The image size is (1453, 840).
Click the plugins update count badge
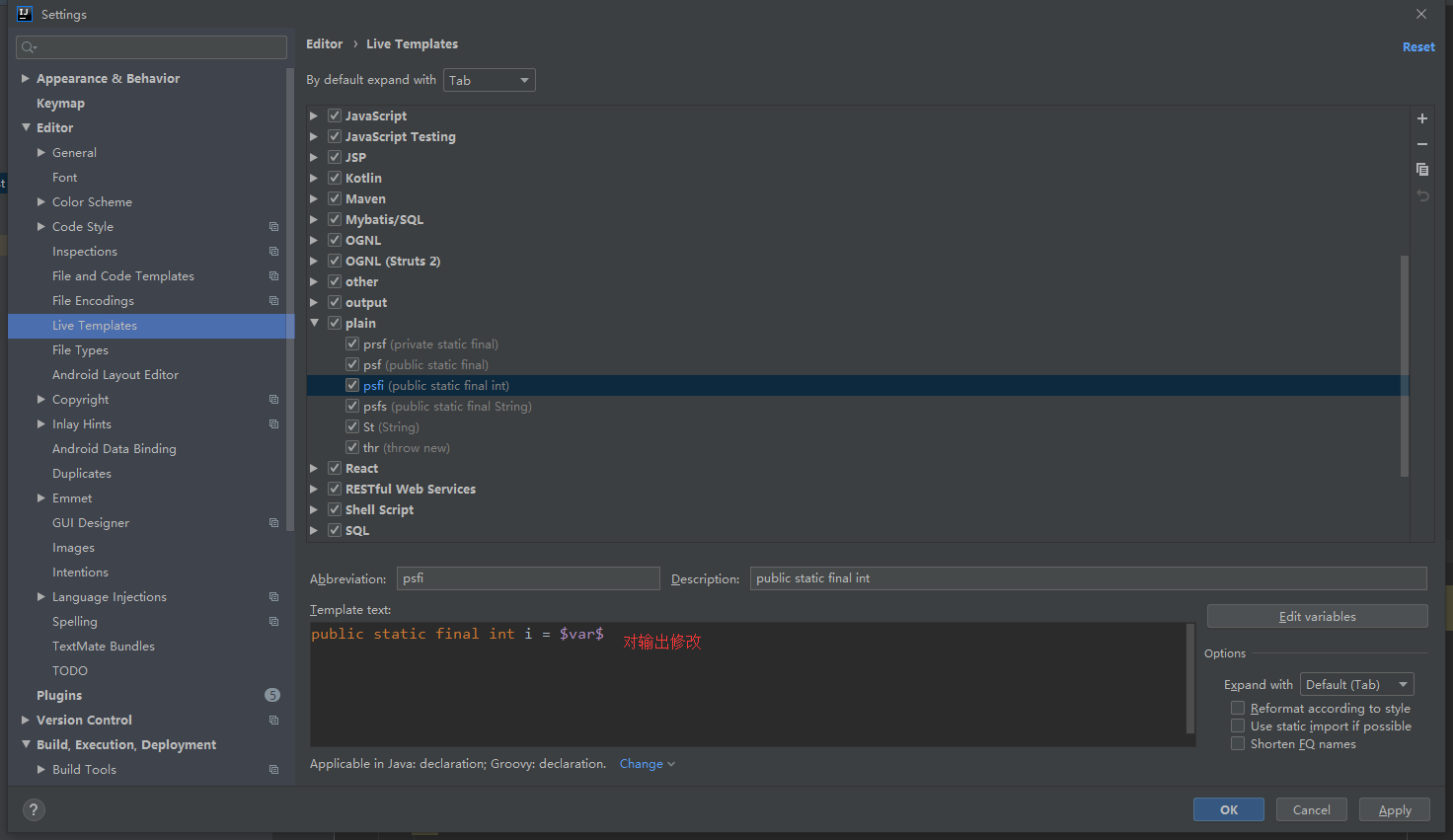(272, 695)
